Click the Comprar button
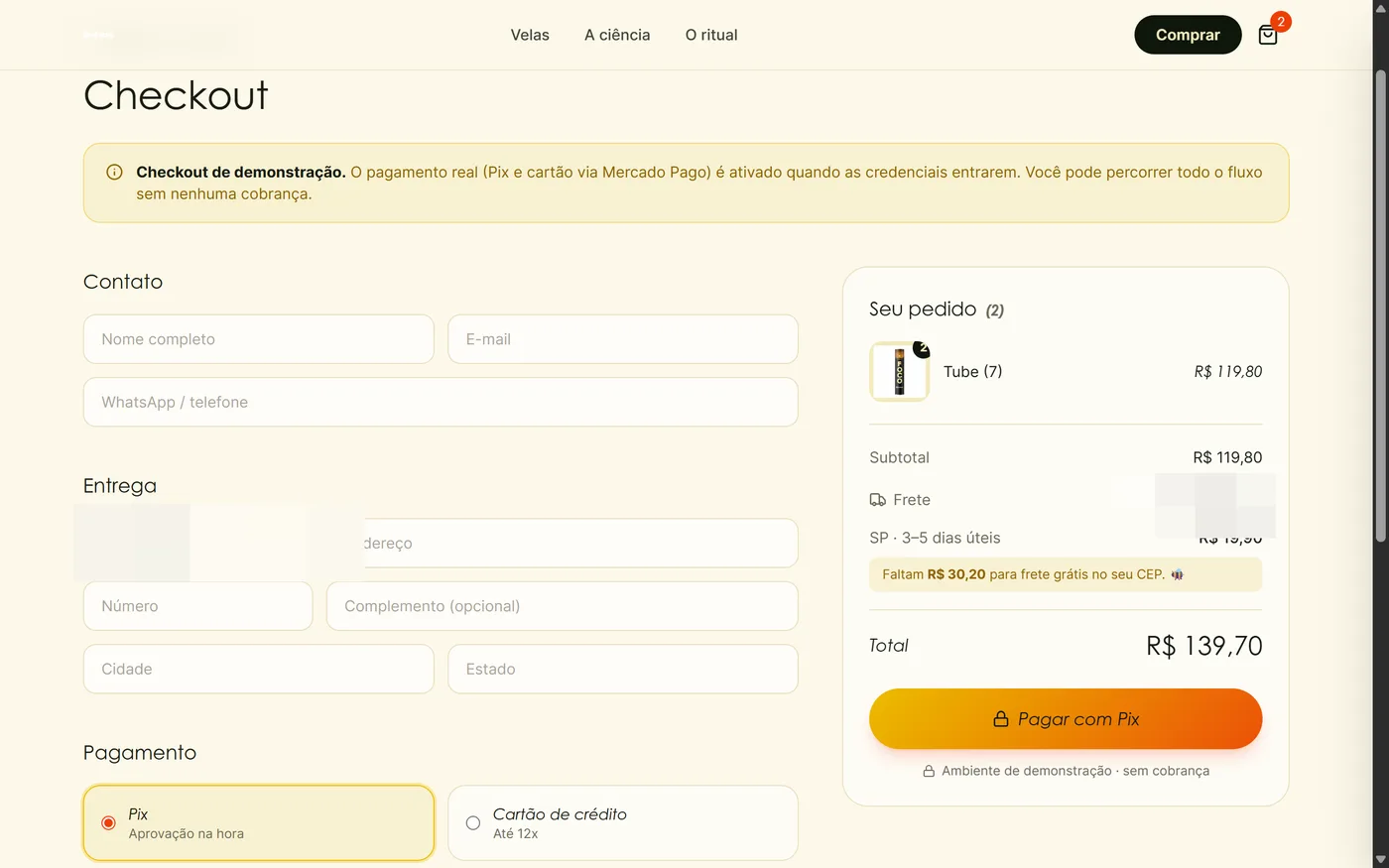The width and height of the screenshot is (1389, 868). [1188, 35]
